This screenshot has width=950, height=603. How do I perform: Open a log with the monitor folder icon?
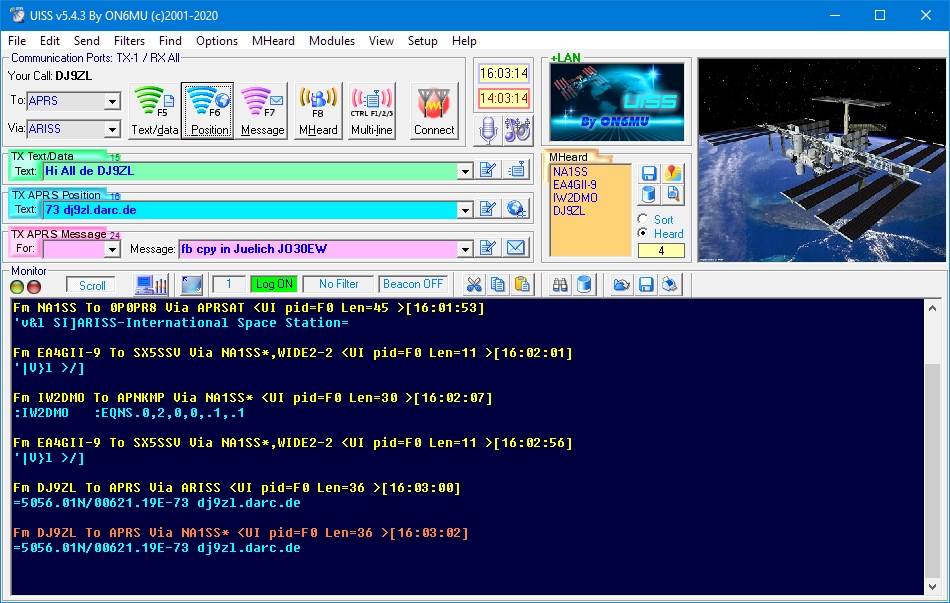(622, 284)
